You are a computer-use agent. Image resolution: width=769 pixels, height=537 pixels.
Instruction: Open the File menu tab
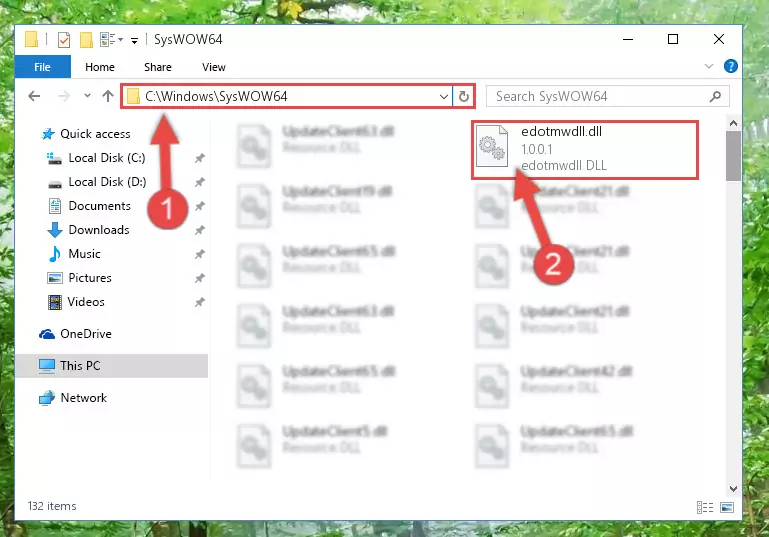tap(43, 67)
